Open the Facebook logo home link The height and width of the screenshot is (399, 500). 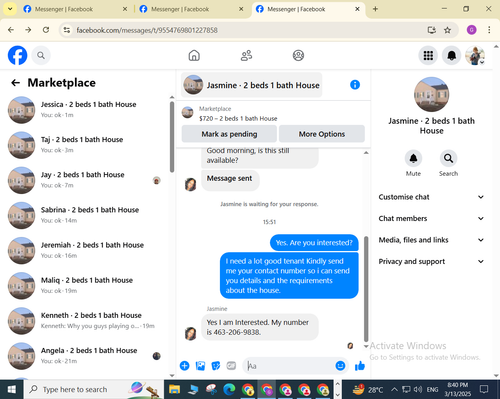pyautogui.click(x=17, y=55)
